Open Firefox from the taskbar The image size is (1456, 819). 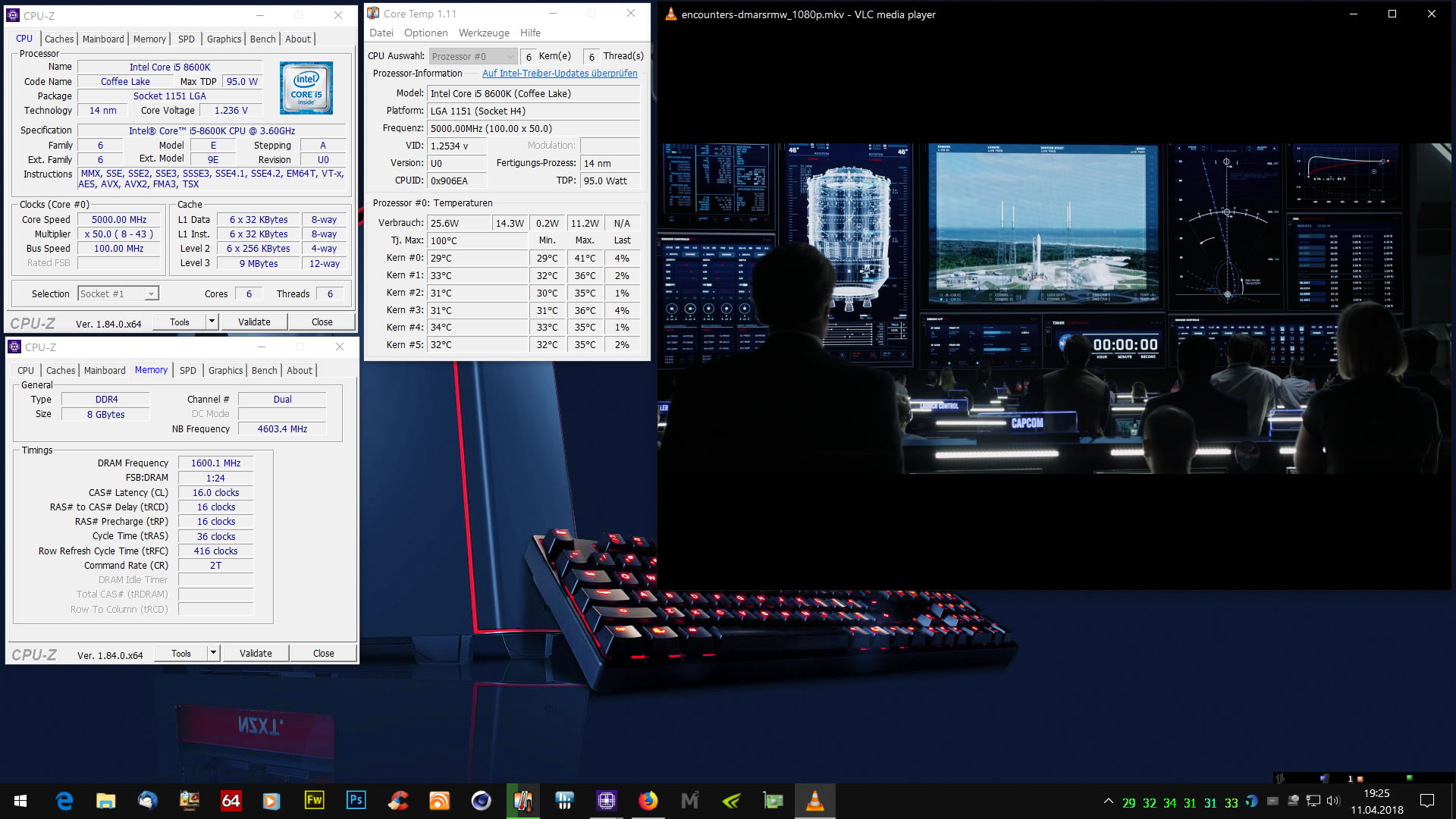[x=648, y=801]
